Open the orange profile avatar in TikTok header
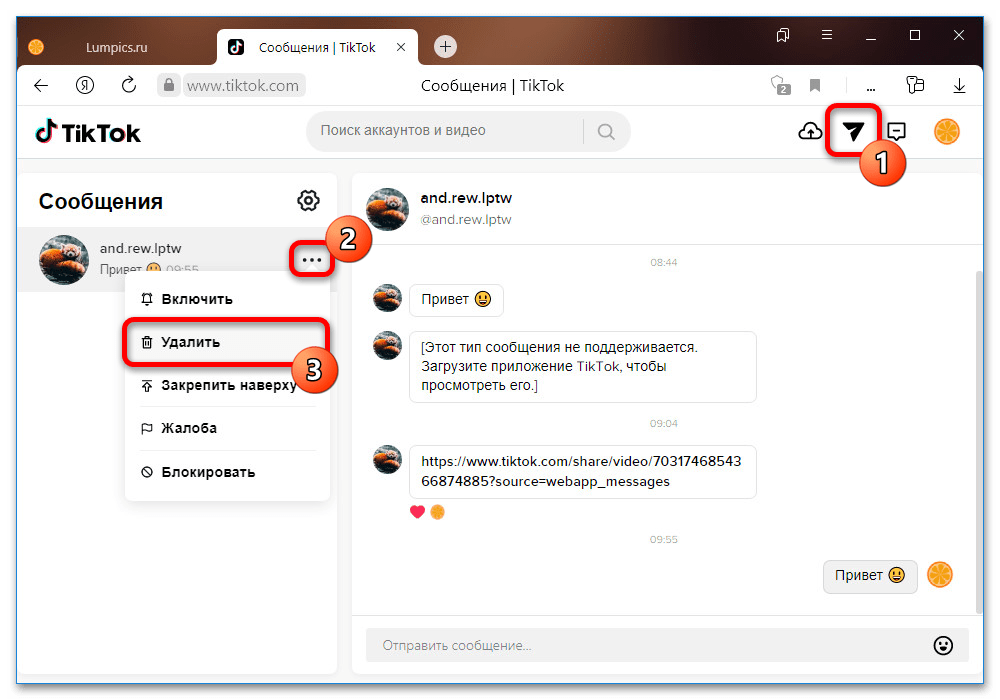 tap(946, 131)
